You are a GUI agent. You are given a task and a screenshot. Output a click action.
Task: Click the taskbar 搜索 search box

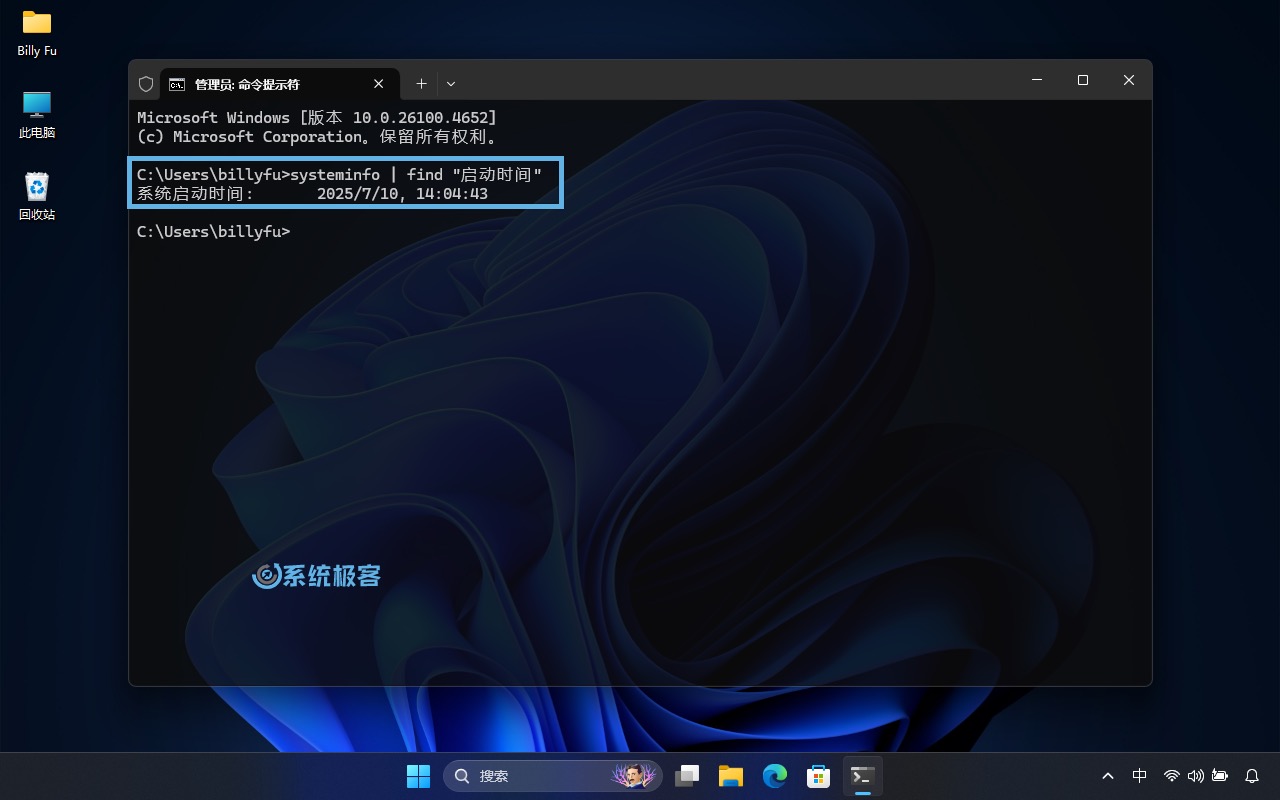coord(553,776)
